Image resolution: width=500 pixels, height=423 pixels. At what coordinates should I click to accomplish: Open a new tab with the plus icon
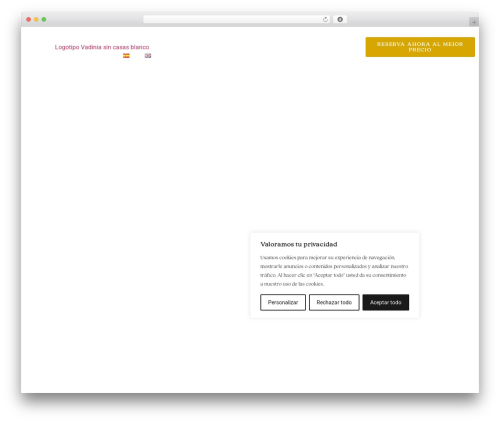[474, 22]
